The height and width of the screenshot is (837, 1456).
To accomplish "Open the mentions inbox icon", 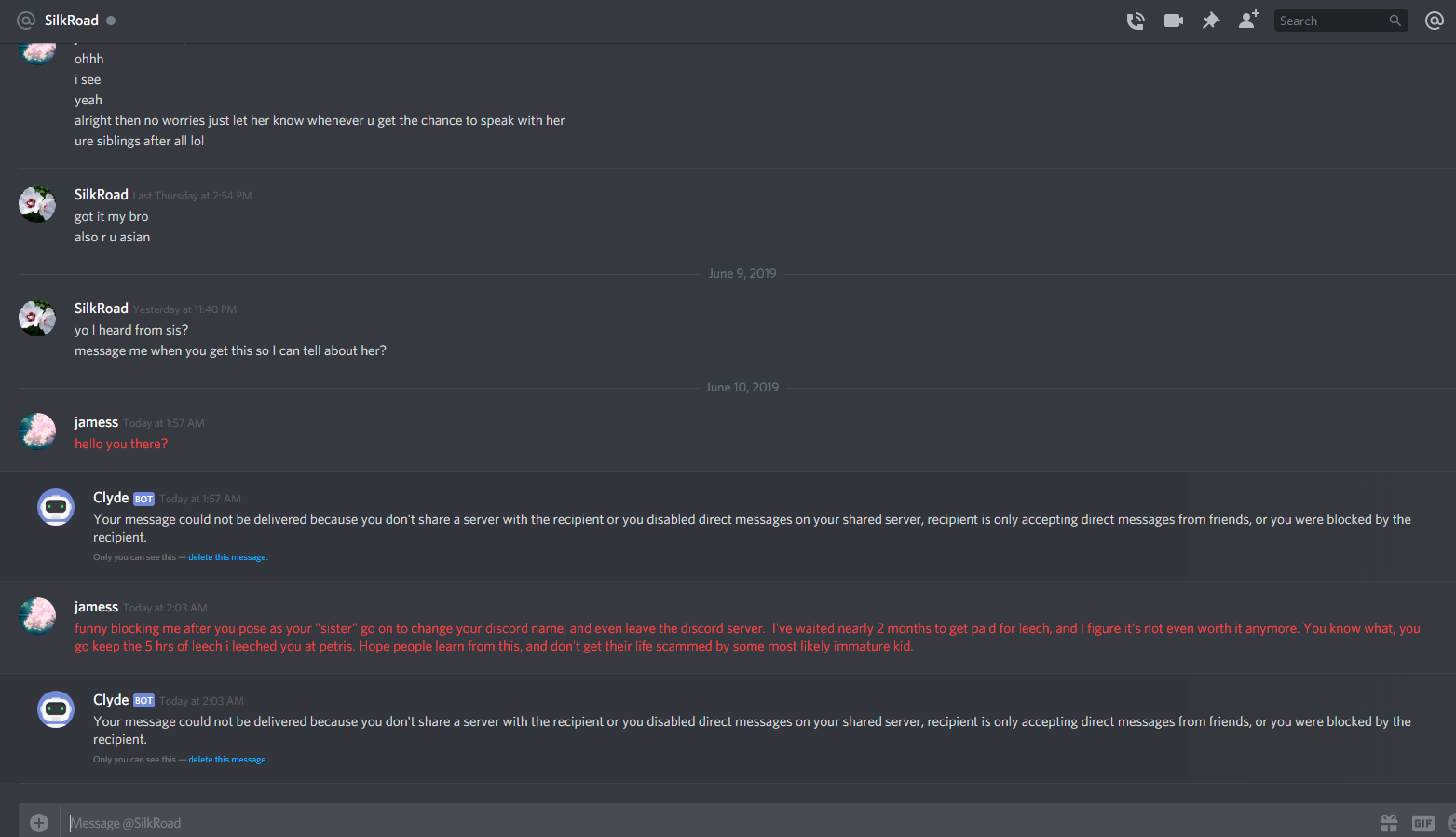I will tap(1435, 21).
